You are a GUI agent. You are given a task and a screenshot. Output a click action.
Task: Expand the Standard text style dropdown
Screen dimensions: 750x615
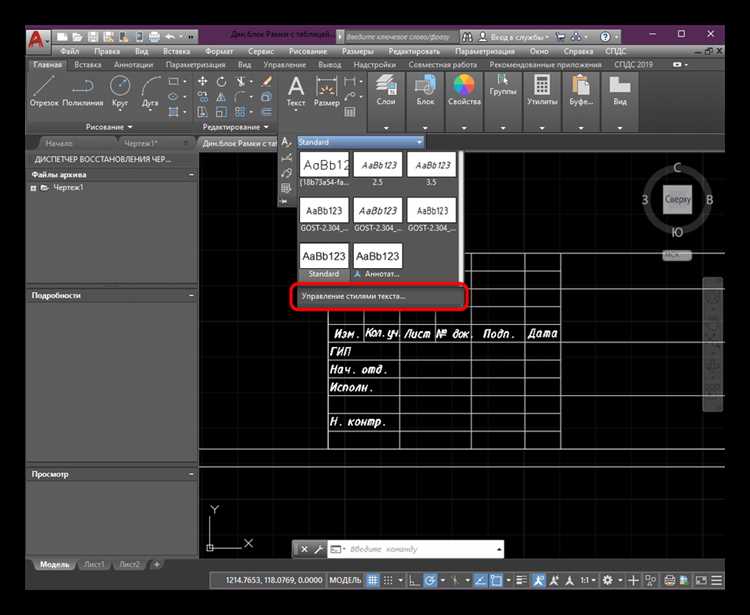(419, 142)
